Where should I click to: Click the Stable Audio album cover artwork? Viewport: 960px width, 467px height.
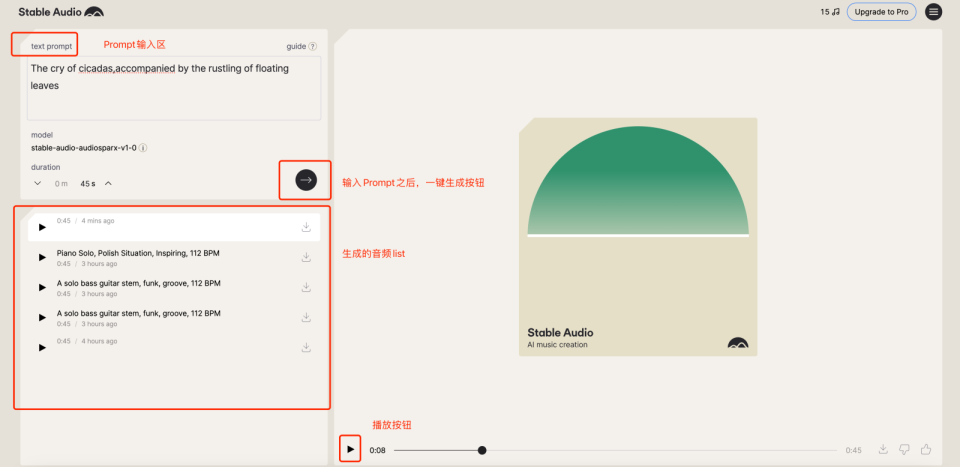click(638, 237)
